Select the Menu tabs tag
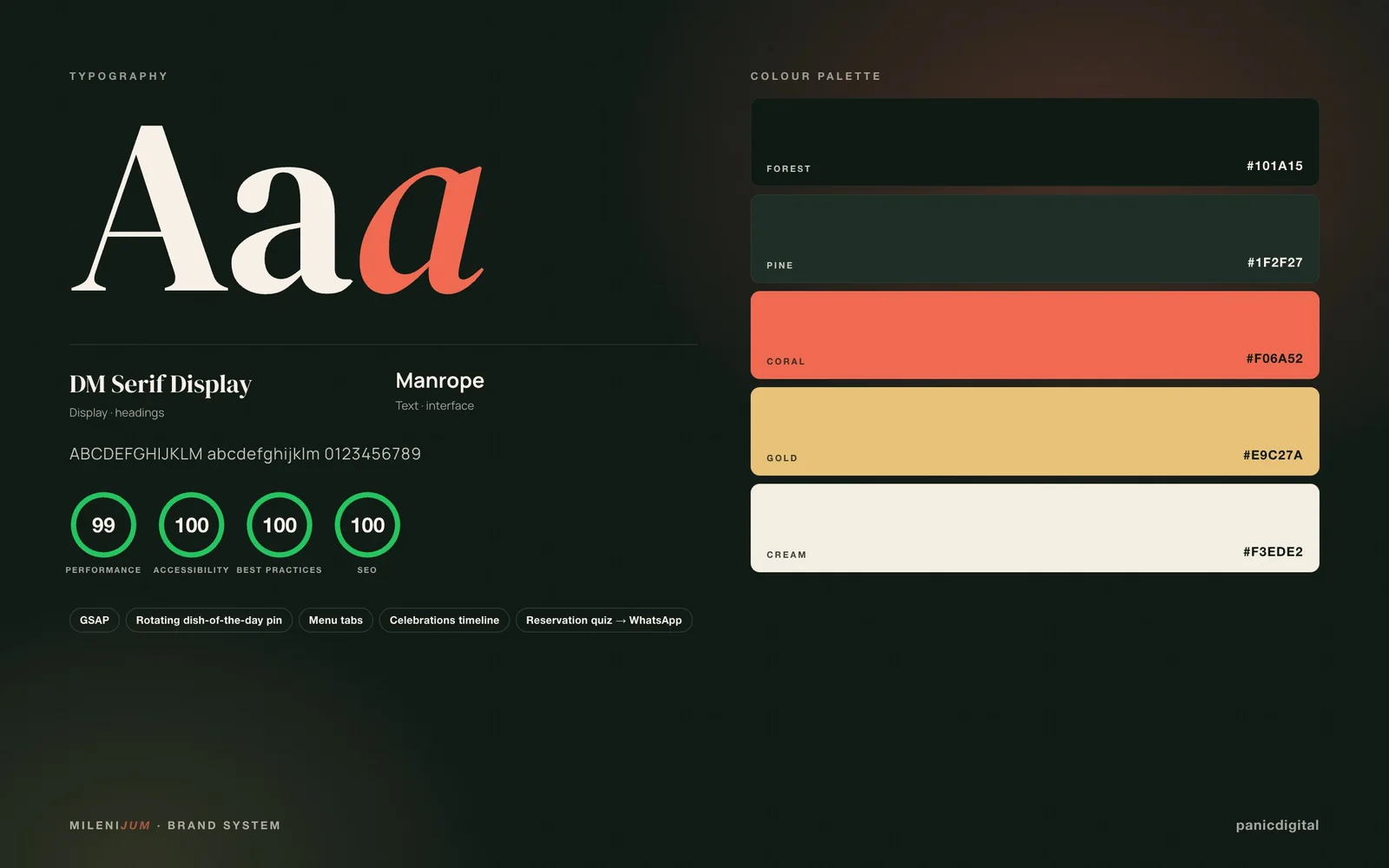 click(336, 620)
